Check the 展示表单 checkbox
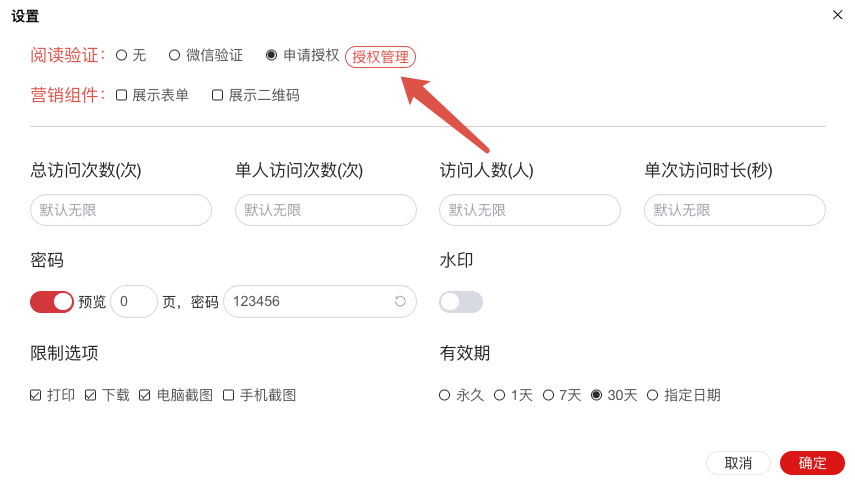 (x=122, y=95)
